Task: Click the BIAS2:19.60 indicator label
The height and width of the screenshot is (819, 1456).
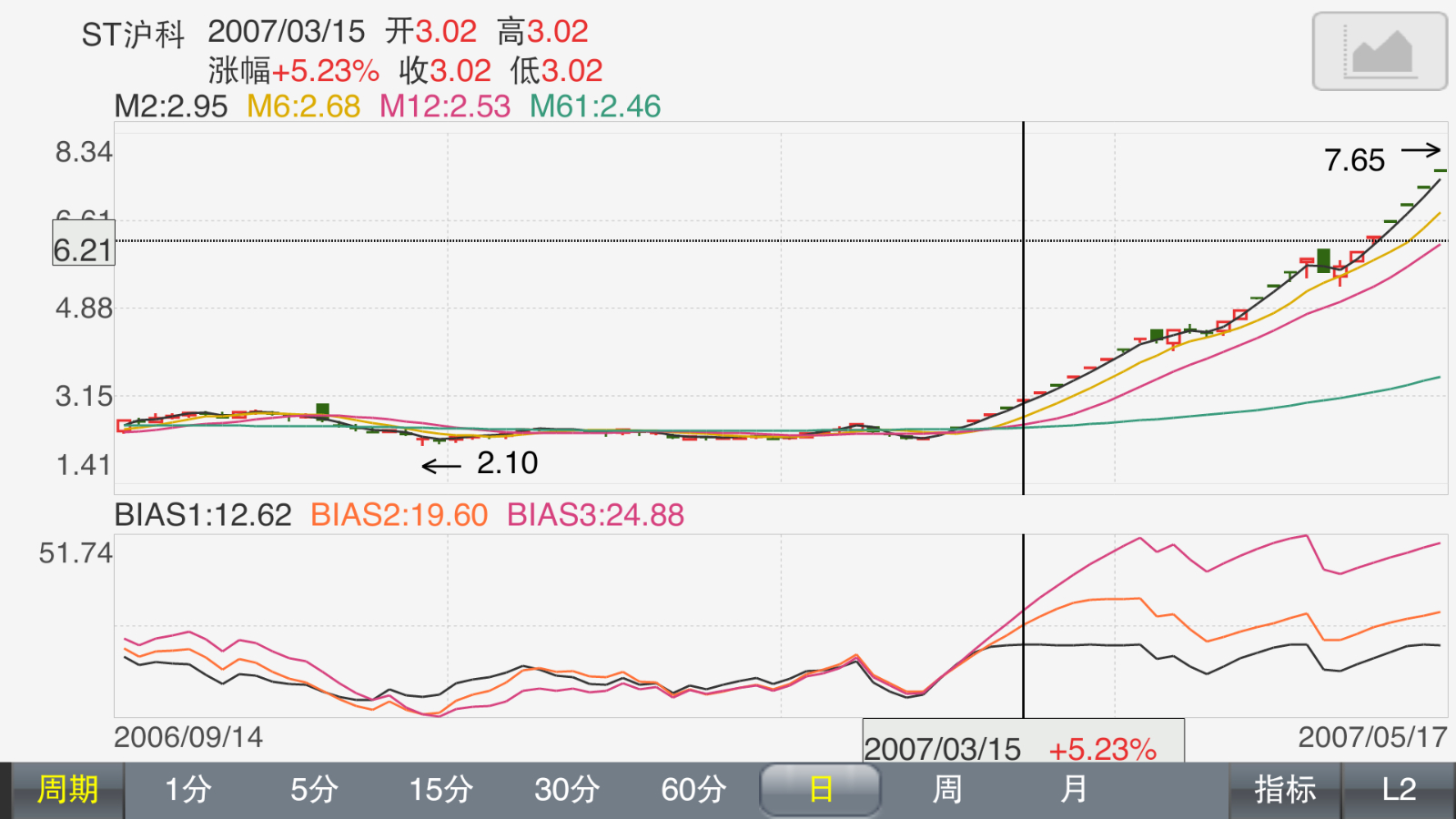Action: 399,515
